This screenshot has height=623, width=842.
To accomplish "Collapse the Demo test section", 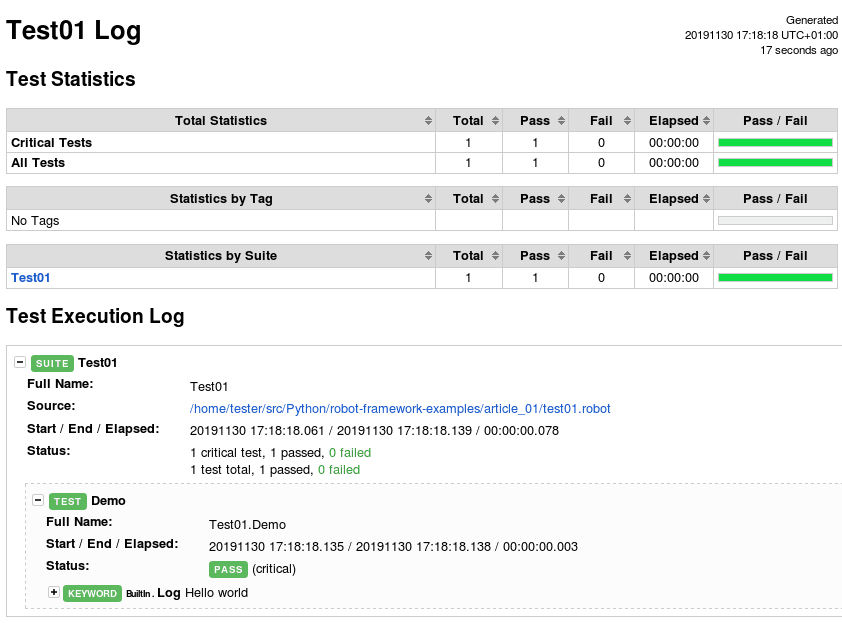I will click(38, 500).
